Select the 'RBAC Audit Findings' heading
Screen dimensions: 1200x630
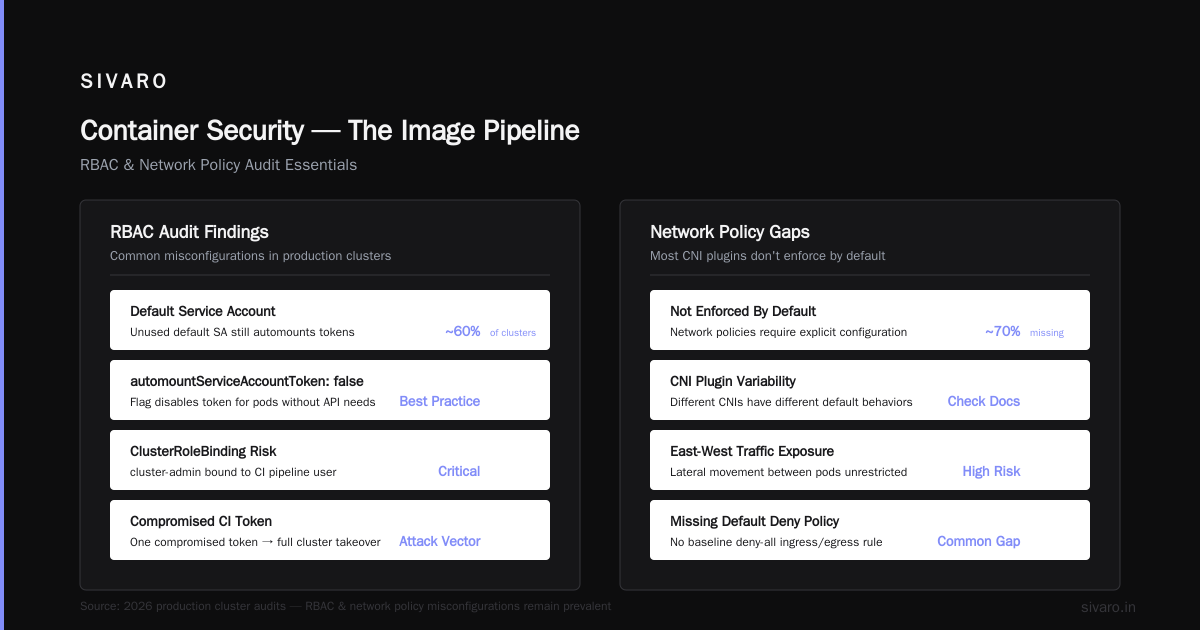189,232
